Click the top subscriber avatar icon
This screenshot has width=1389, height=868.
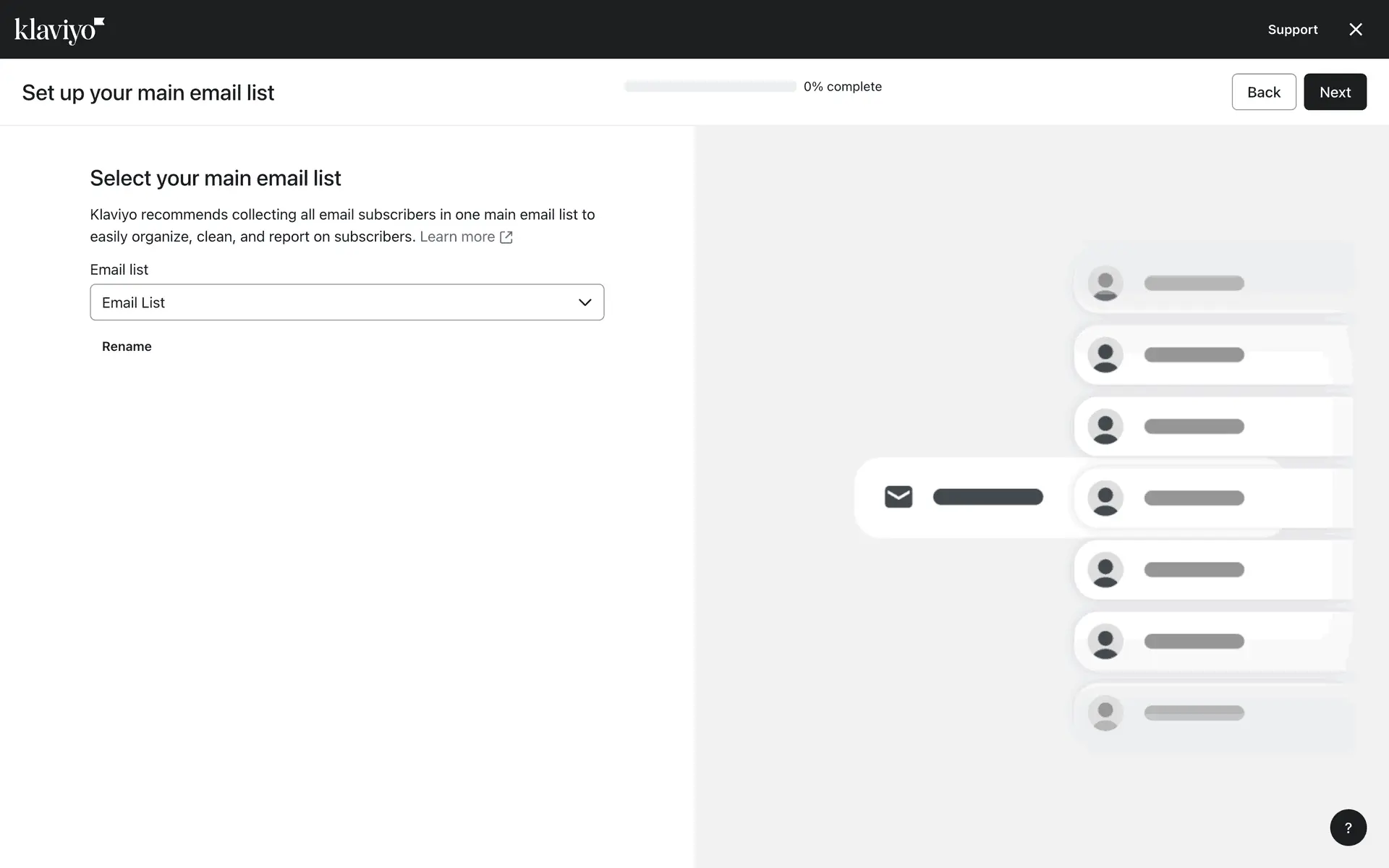tap(1105, 283)
